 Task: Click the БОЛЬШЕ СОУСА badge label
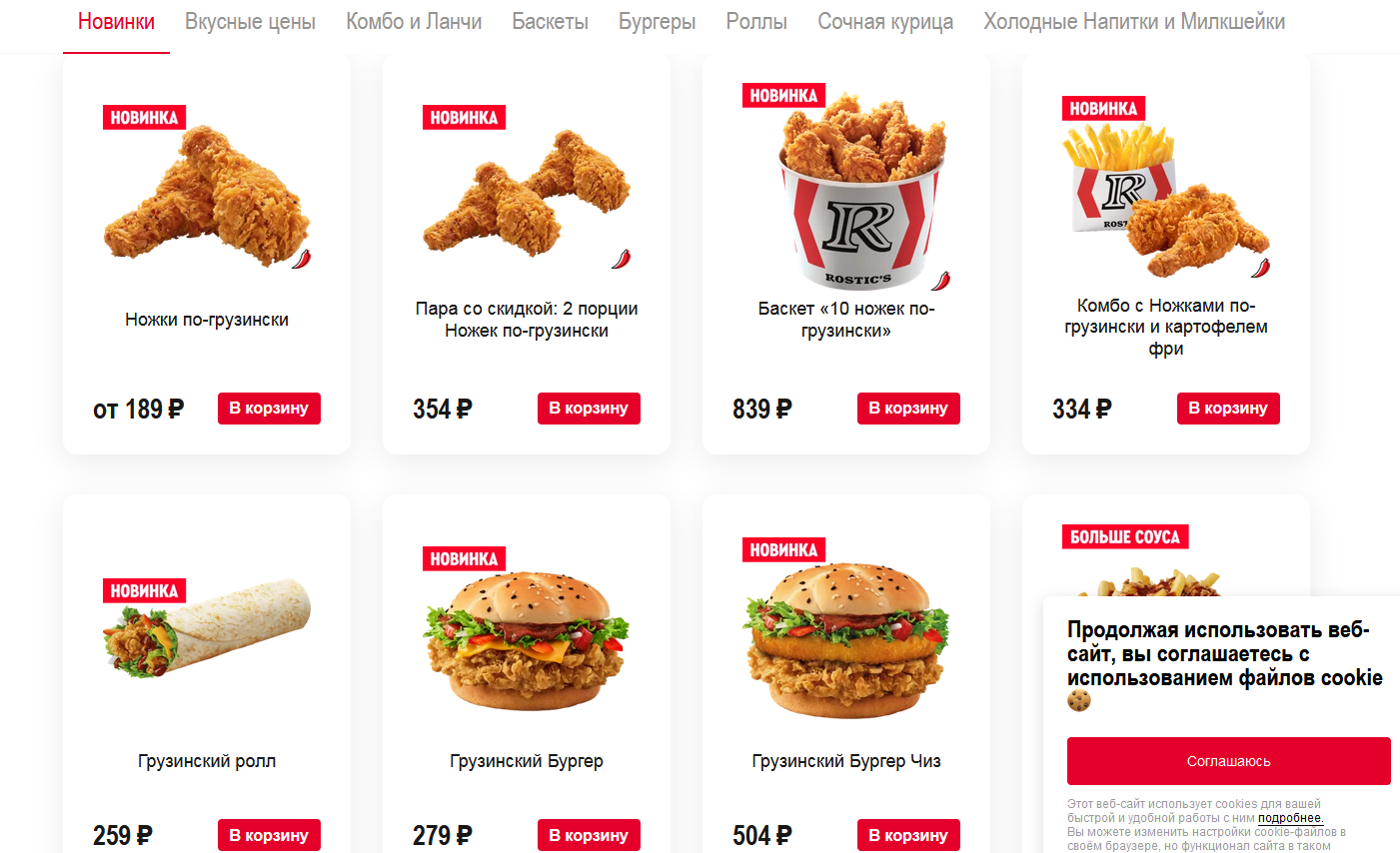point(1125,536)
